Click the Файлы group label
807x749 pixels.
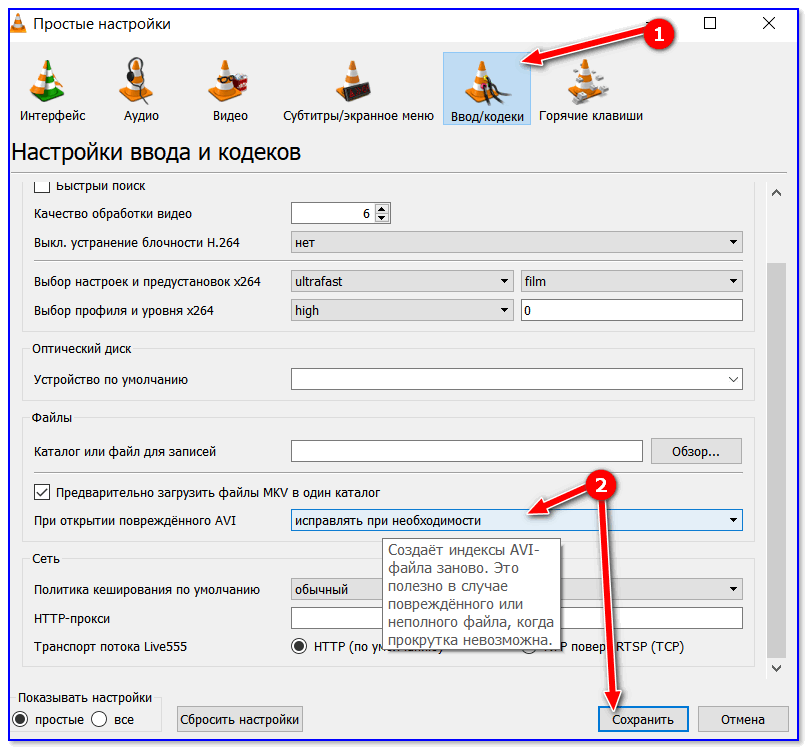coord(51,417)
